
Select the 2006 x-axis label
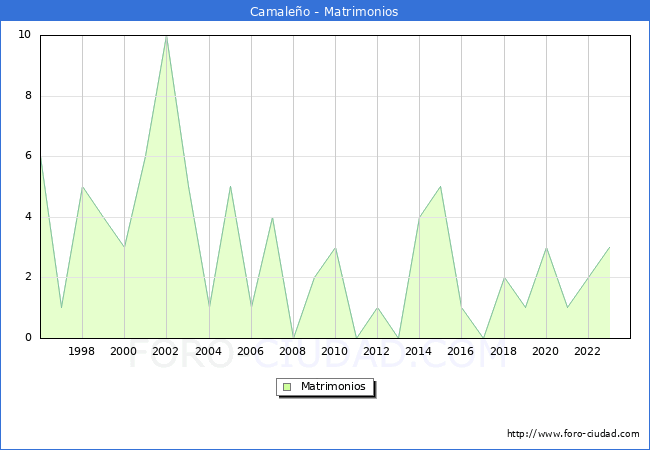[250, 351]
